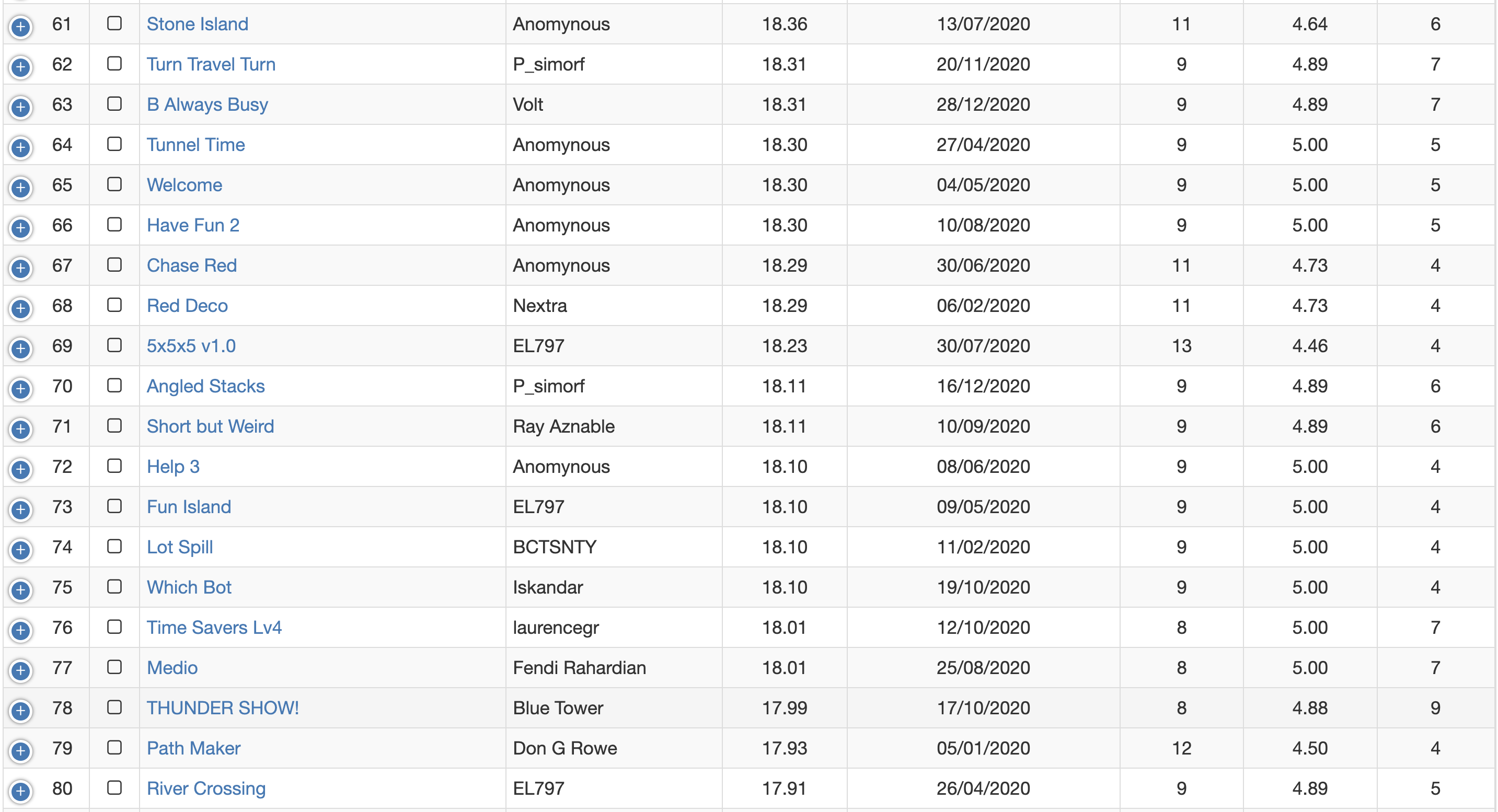Open the THUNDER SHOW! link
Image resolution: width=1498 pixels, height=812 pixels.
(x=223, y=708)
